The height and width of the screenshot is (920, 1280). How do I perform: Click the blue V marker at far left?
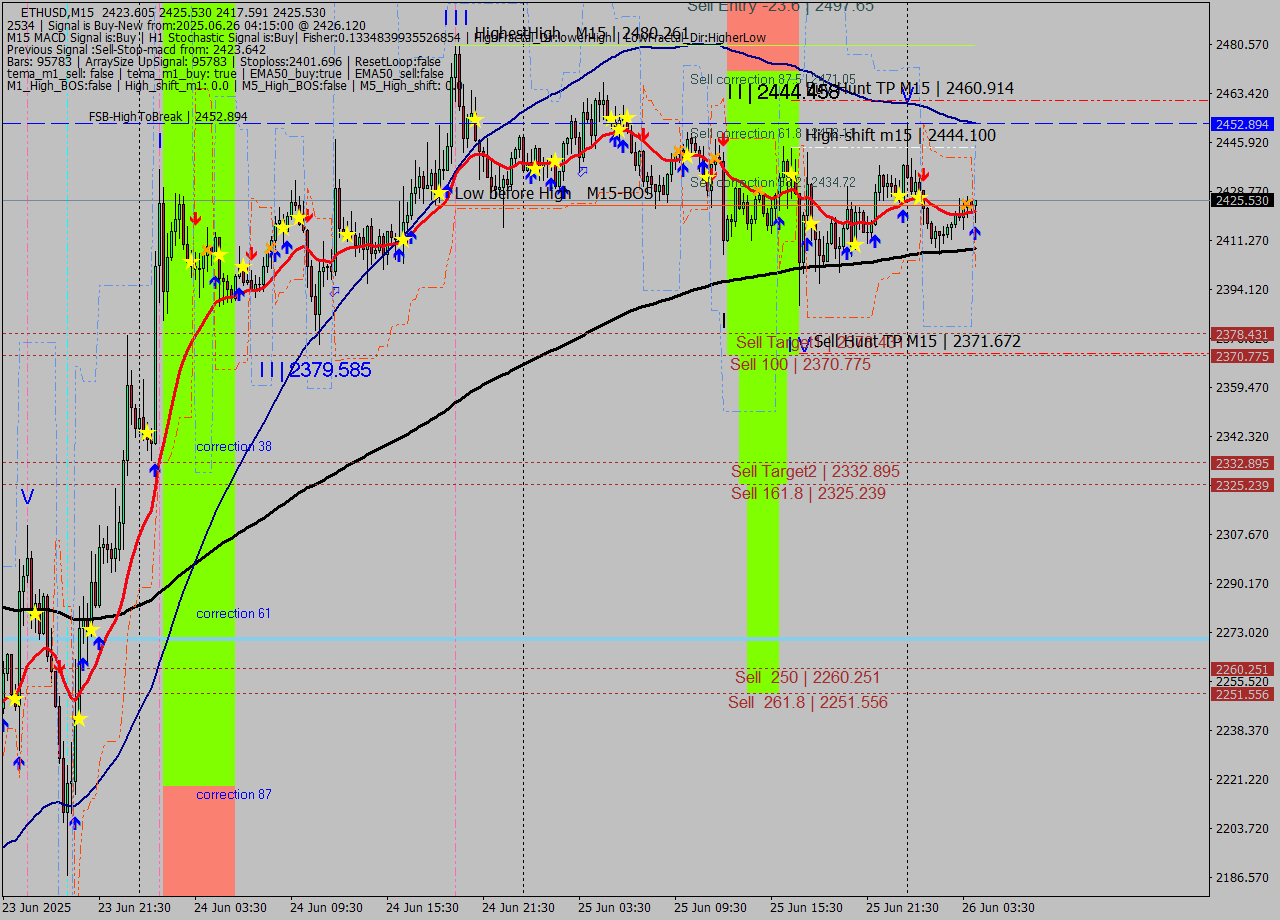[27, 496]
